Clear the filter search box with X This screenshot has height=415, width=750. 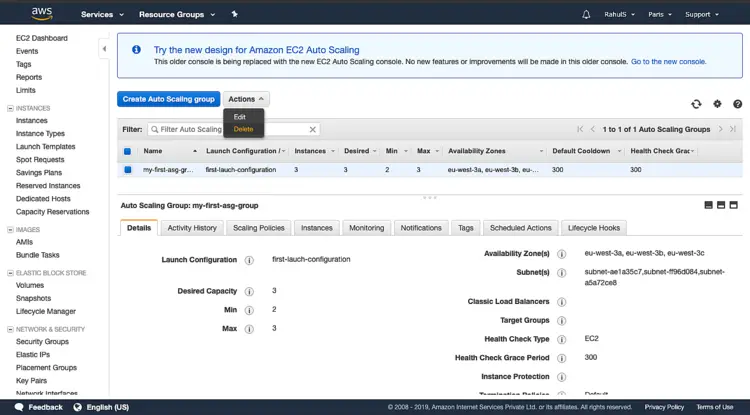pyautogui.click(x=312, y=129)
